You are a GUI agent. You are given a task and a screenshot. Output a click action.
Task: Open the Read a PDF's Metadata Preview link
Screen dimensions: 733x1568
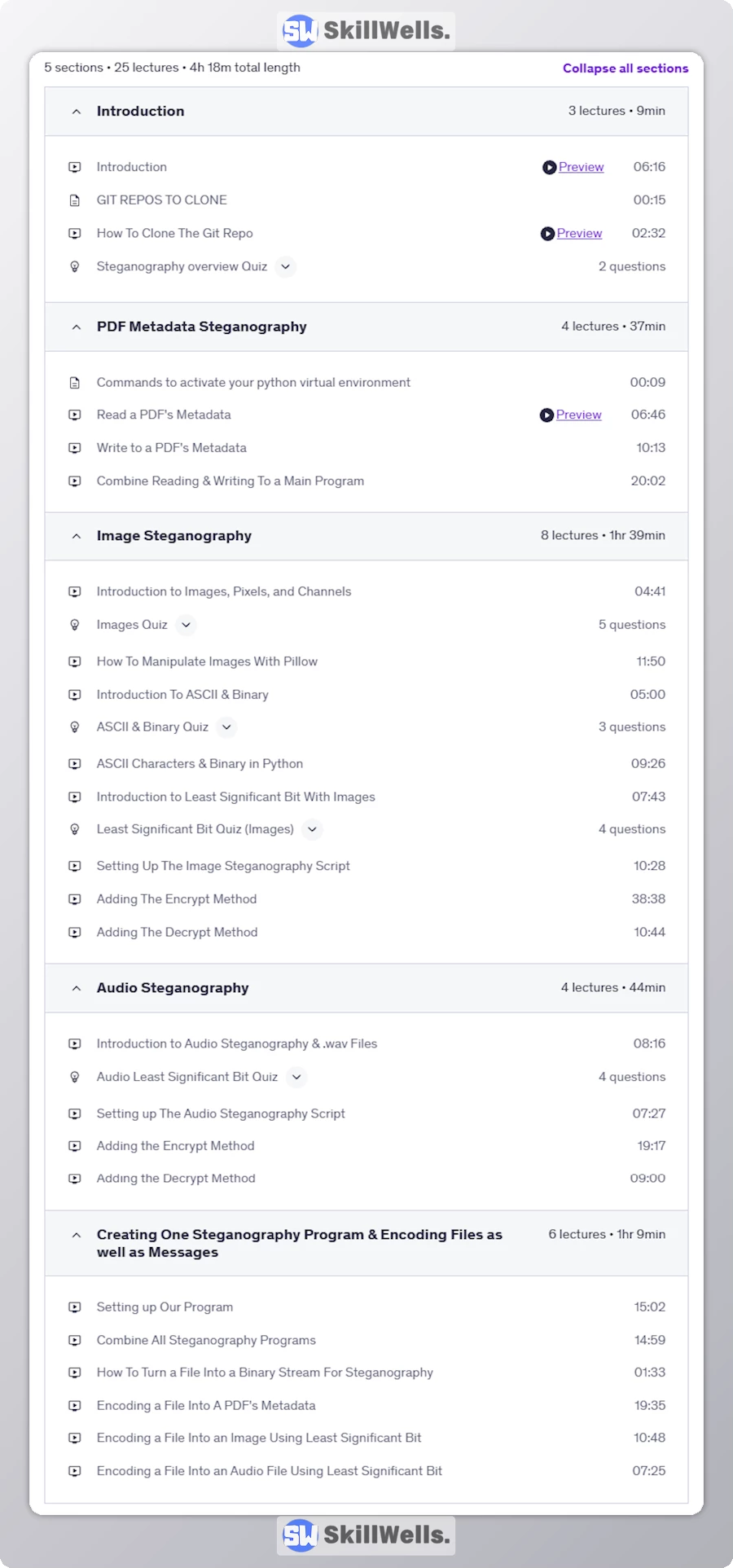(578, 415)
